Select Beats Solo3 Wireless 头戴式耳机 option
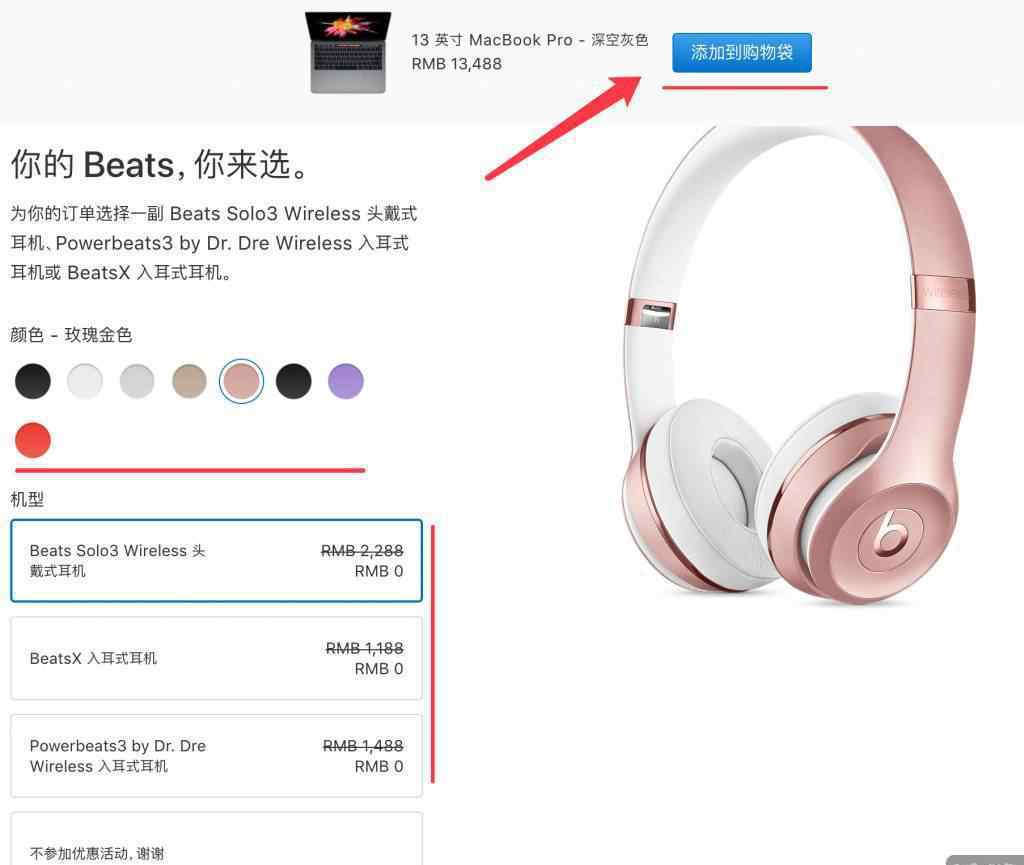 click(x=216, y=561)
